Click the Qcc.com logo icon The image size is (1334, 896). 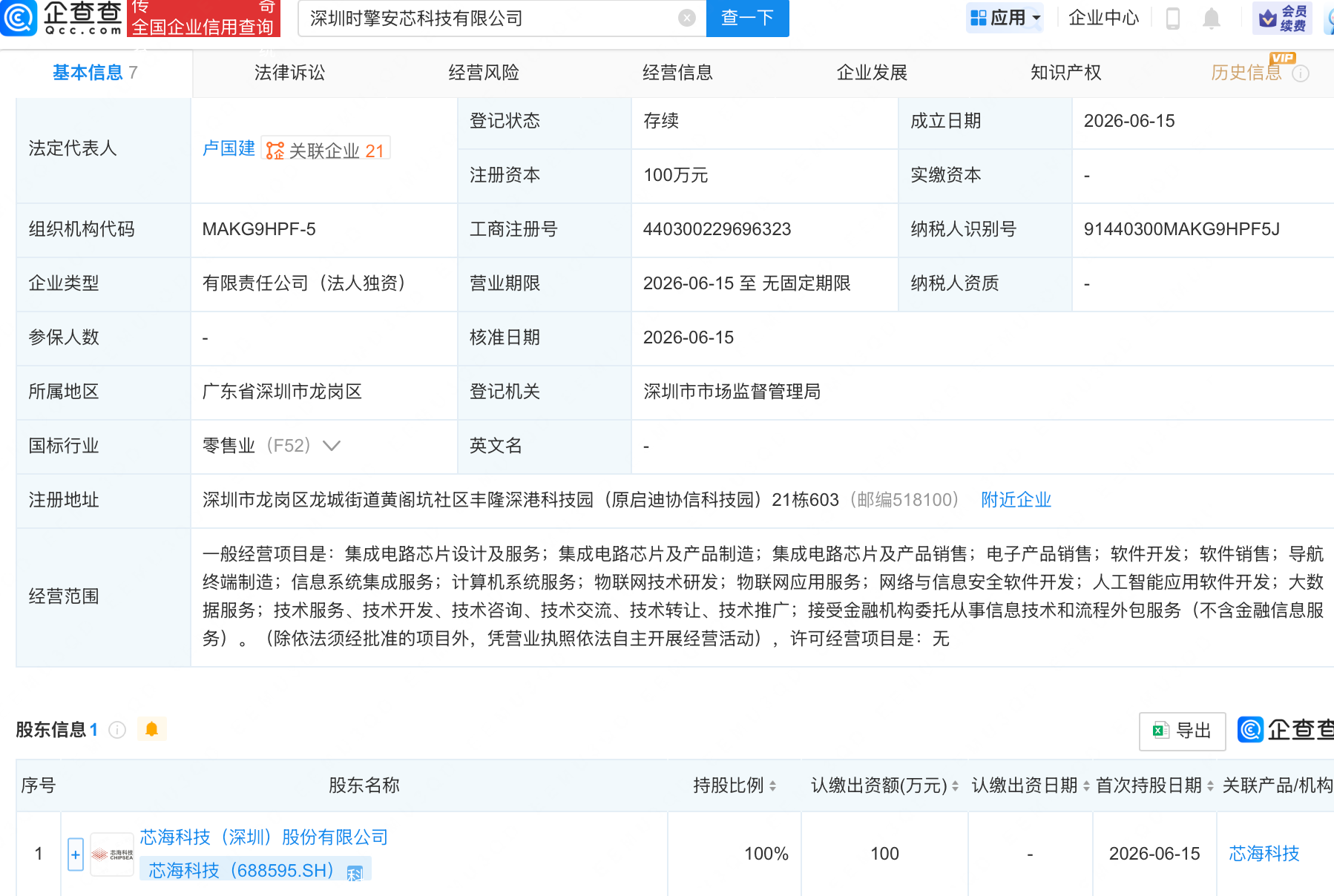[x=19, y=18]
